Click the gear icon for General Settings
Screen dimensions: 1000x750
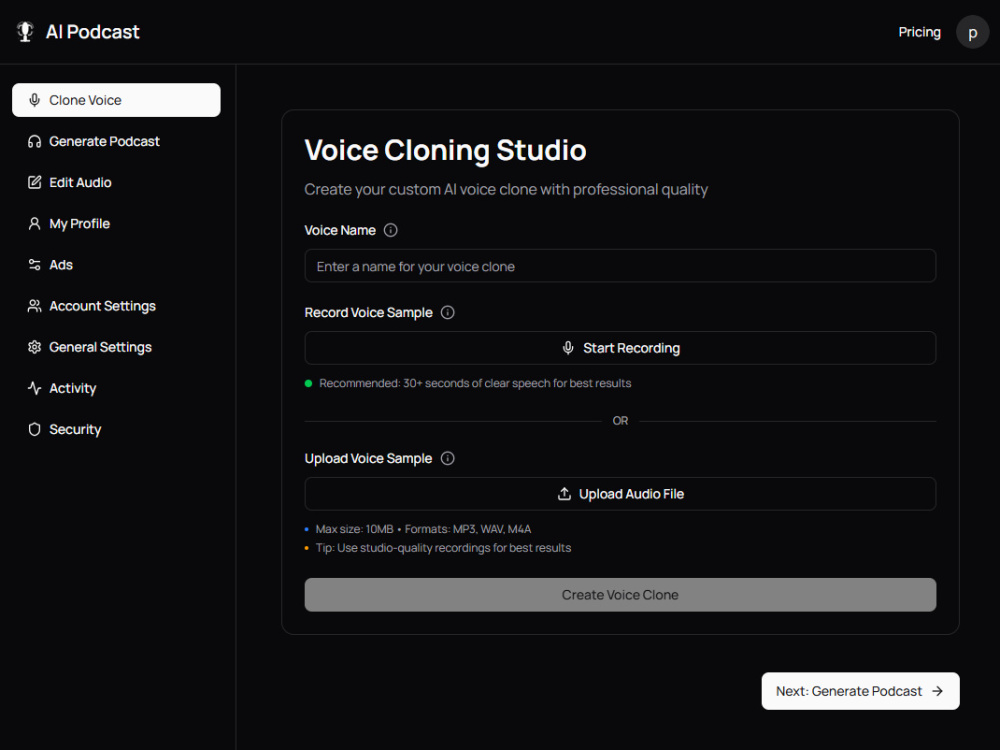34,347
